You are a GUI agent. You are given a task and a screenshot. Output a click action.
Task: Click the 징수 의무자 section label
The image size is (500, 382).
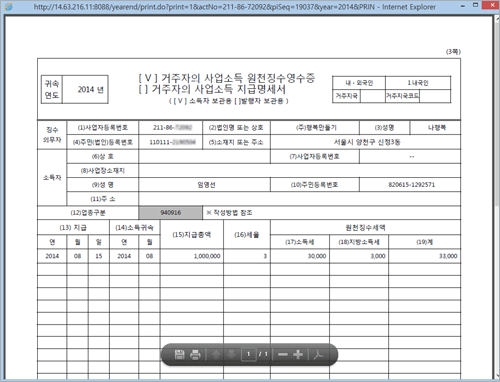click(x=52, y=135)
